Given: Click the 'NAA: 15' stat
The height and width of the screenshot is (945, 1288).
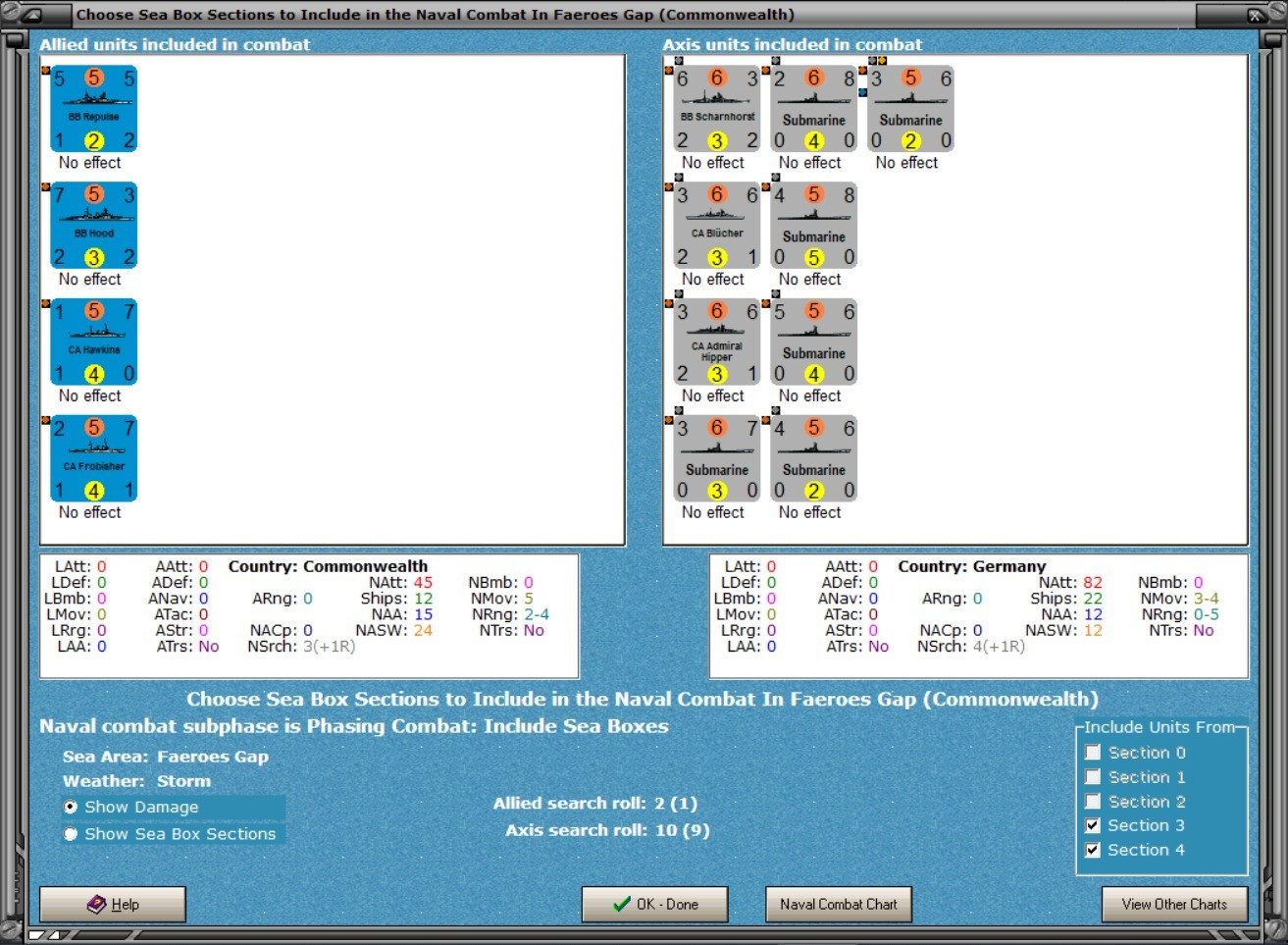Looking at the screenshot, I should tap(402, 614).
